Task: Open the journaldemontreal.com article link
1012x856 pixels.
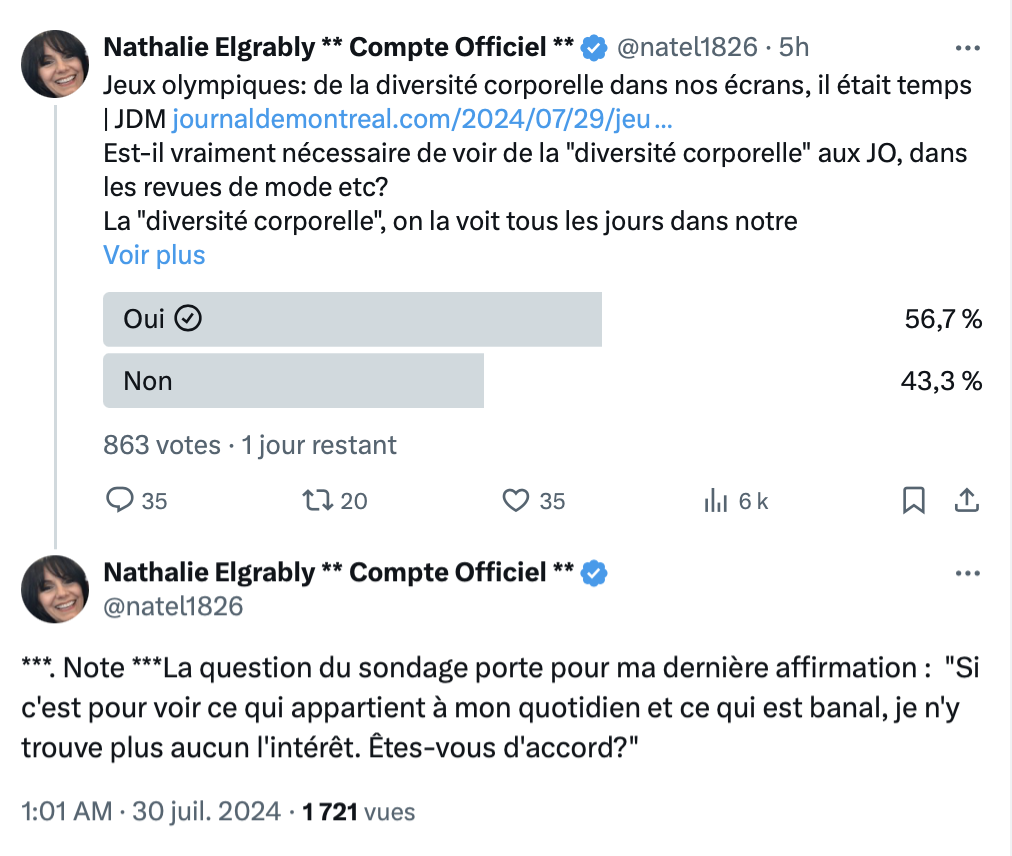Action: coord(423,119)
